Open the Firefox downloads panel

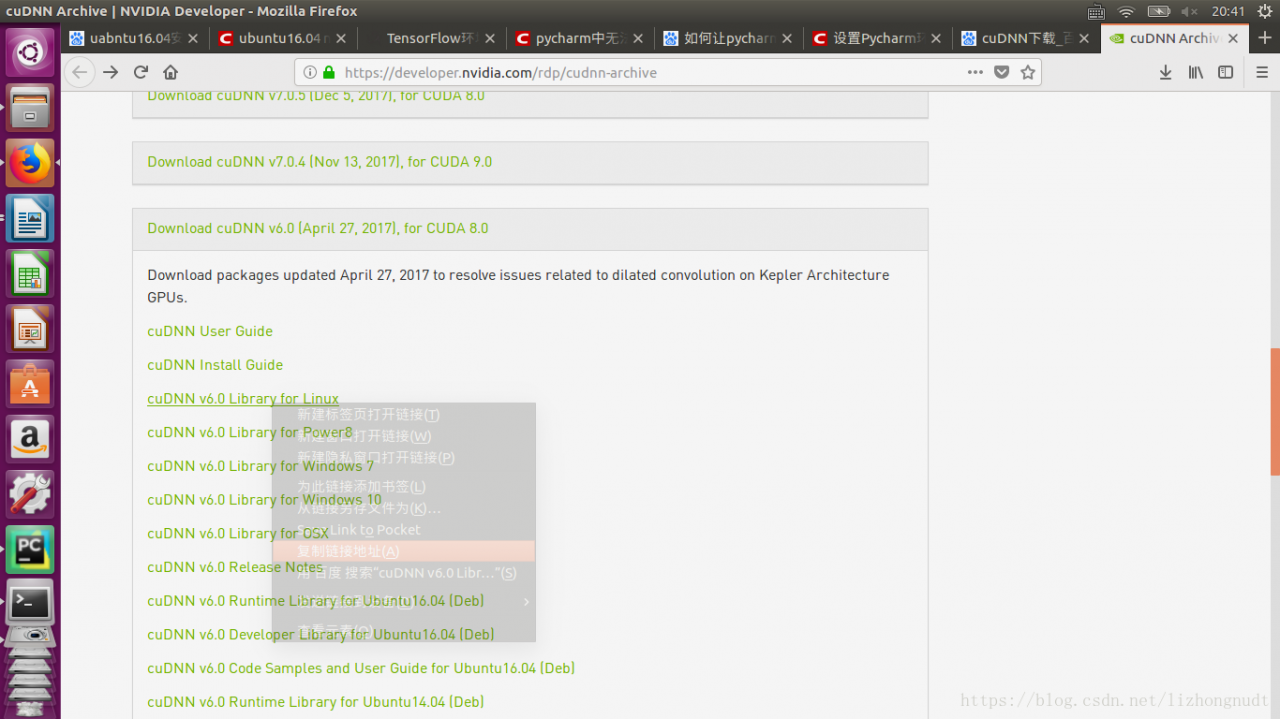[x=1166, y=72]
